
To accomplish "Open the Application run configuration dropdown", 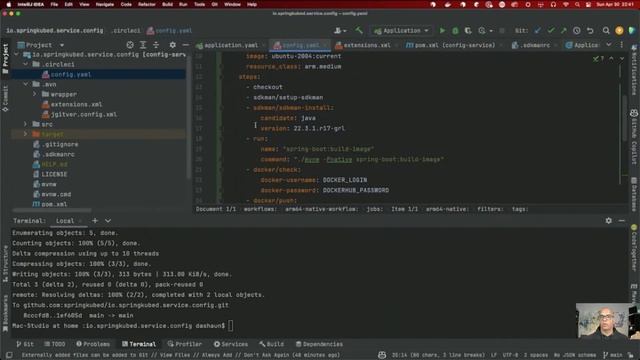I will pos(402,31).
